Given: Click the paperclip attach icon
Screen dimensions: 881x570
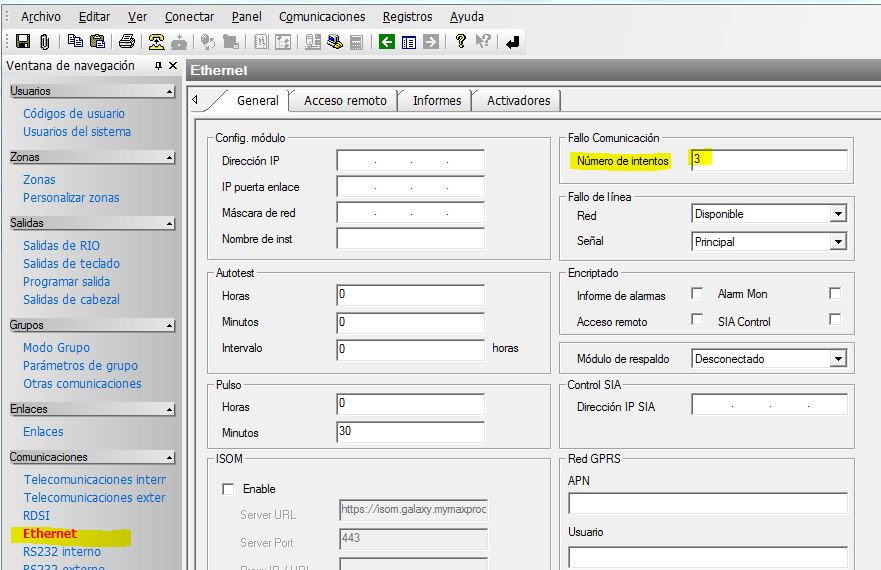Looking at the screenshot, I should (44, 42).
